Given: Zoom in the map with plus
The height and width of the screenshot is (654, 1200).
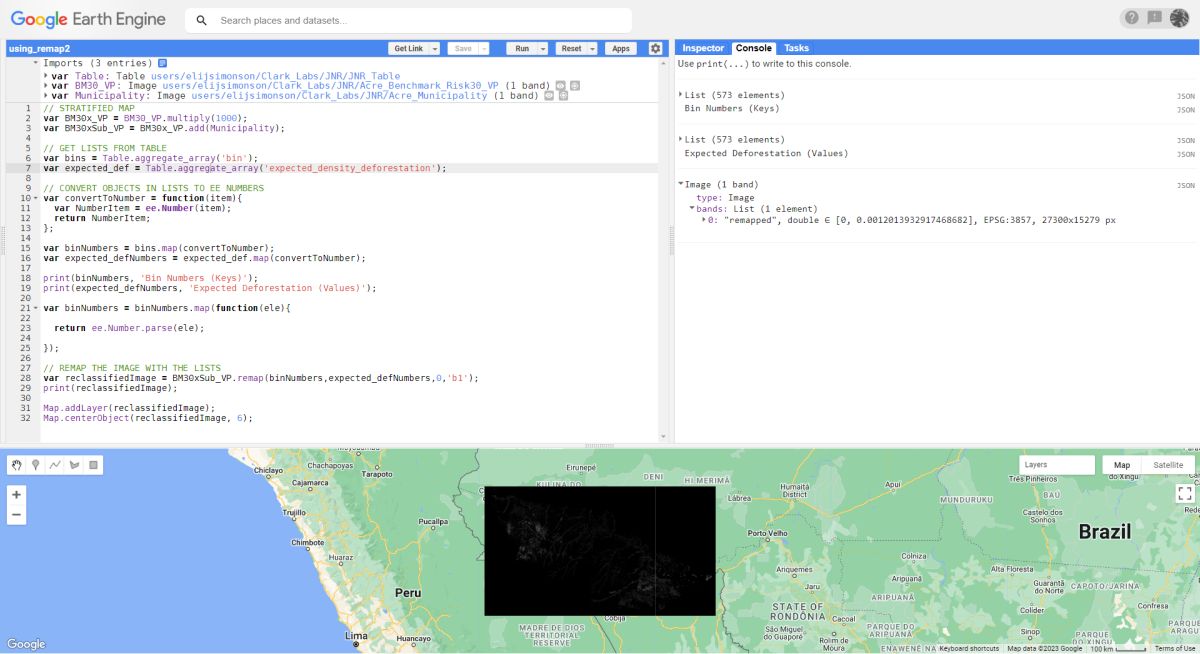Looking at the screenshot, I should (x=16, y=495).
